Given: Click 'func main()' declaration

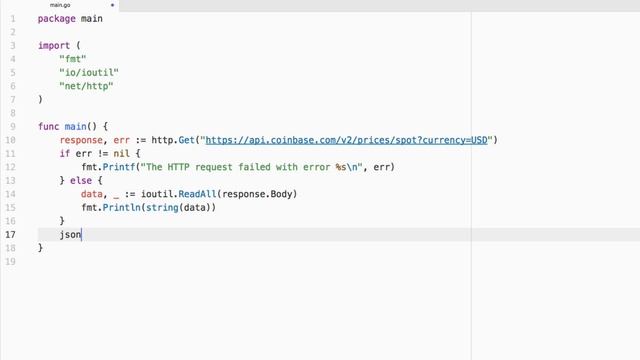Looking at the screenshot, I should tap(67, 127).
